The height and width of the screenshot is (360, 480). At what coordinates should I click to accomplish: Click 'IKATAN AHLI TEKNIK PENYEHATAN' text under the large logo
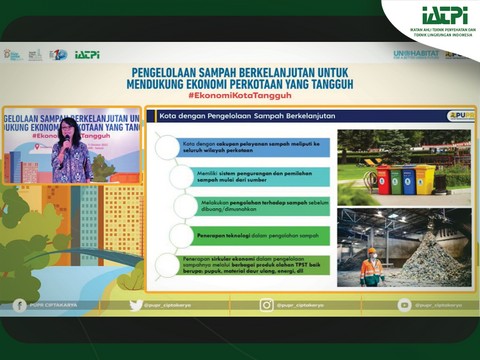pos(443,30)
